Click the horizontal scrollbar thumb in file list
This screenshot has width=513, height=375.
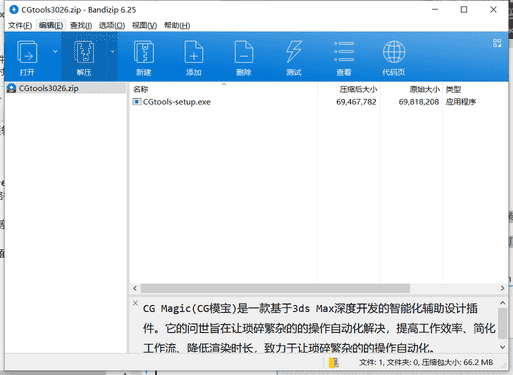click(275, 288)
